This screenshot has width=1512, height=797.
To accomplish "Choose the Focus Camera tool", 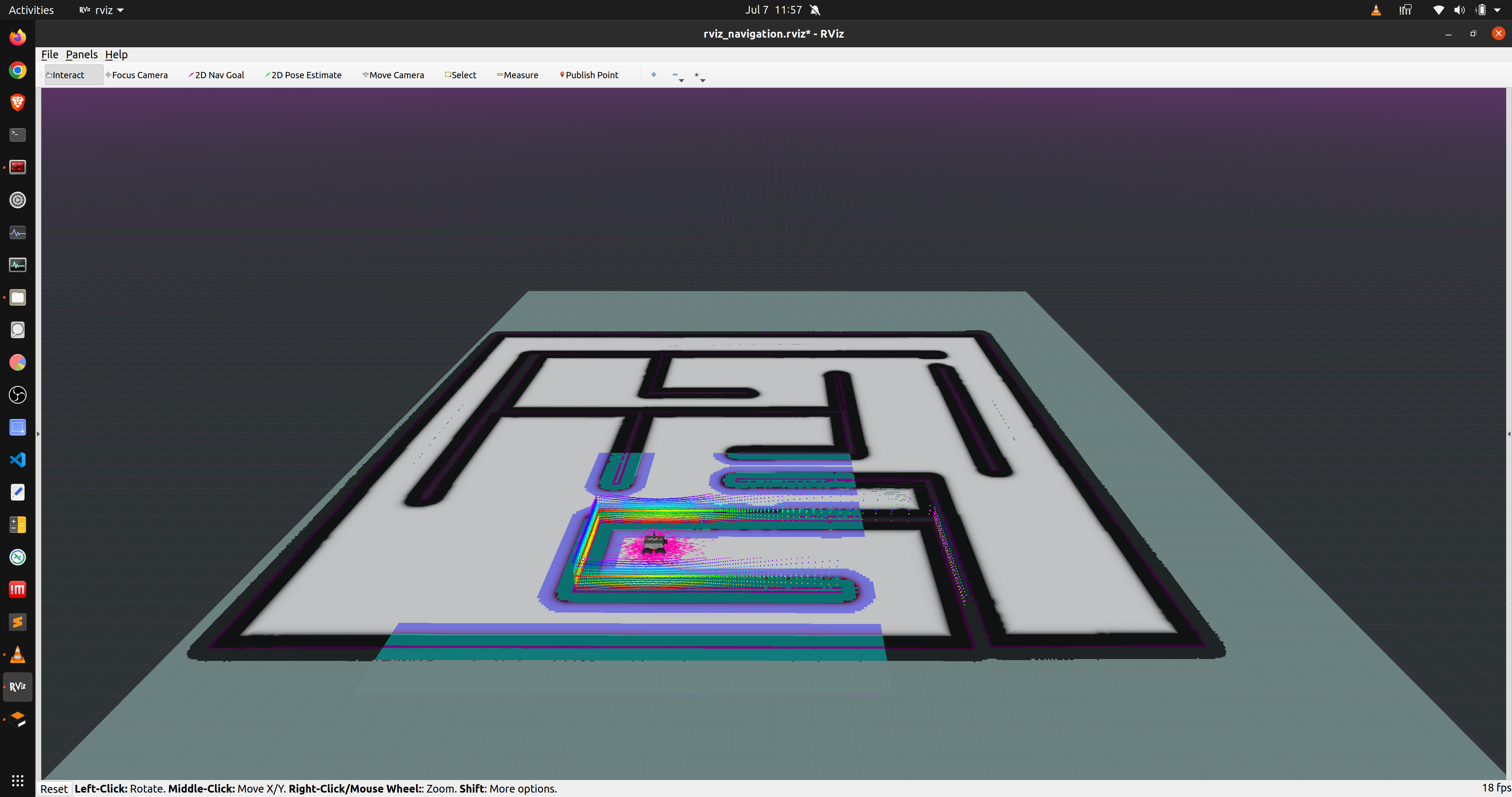I will [x=137, y=75].
